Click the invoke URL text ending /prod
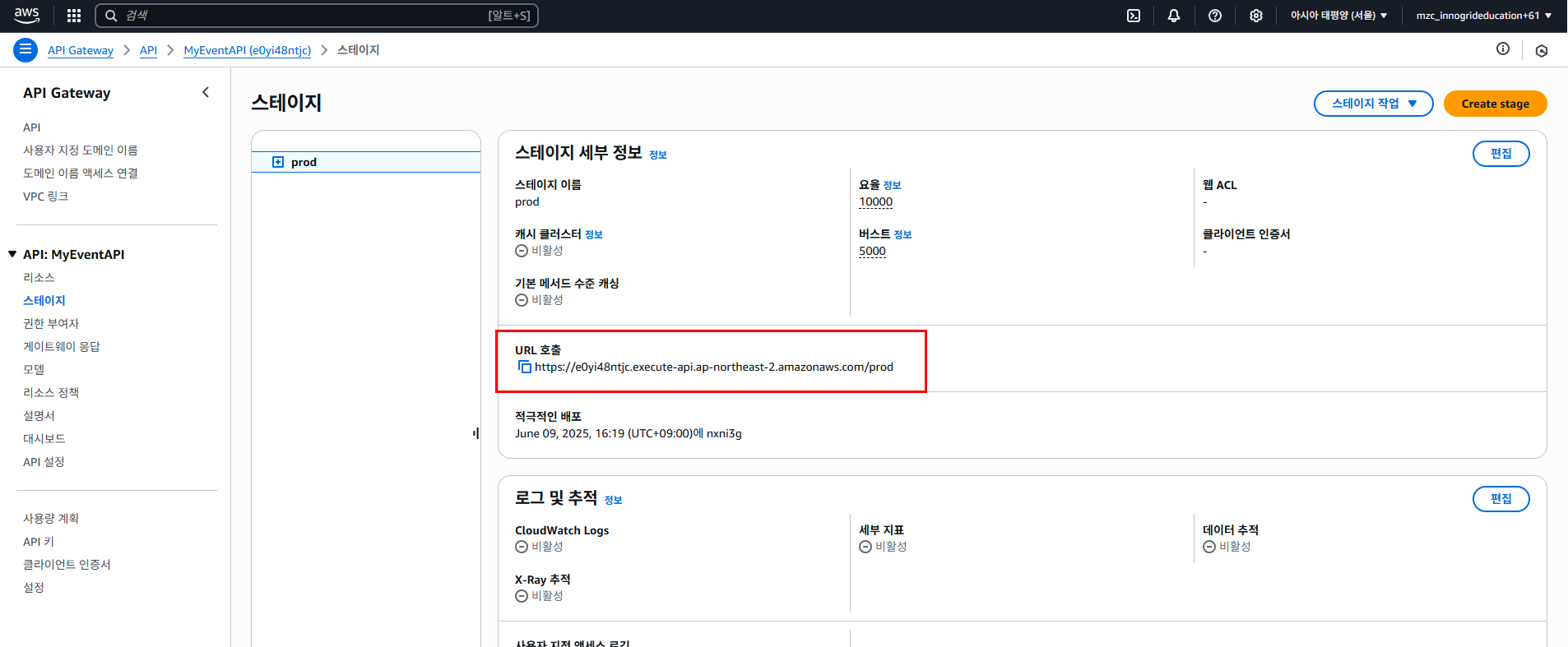 tap(714, 367)
